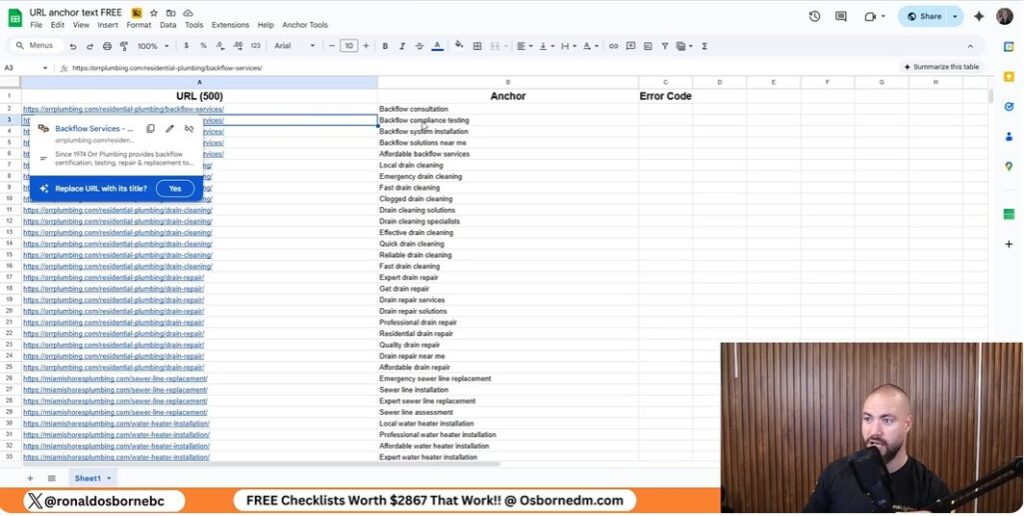Toggle strikethrough formatting
Image resolution: width=1024 pixels, height=516 pixels.
click(x=419, y=46)
